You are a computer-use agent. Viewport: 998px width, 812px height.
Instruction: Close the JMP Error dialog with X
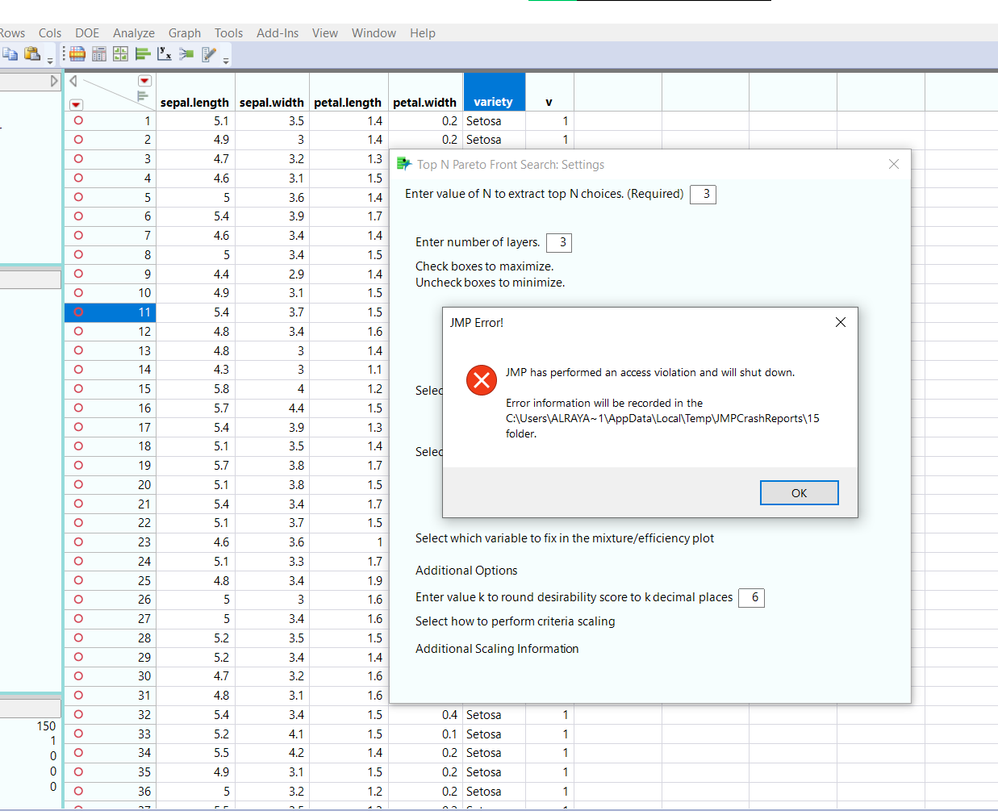[x=840, y=322]
